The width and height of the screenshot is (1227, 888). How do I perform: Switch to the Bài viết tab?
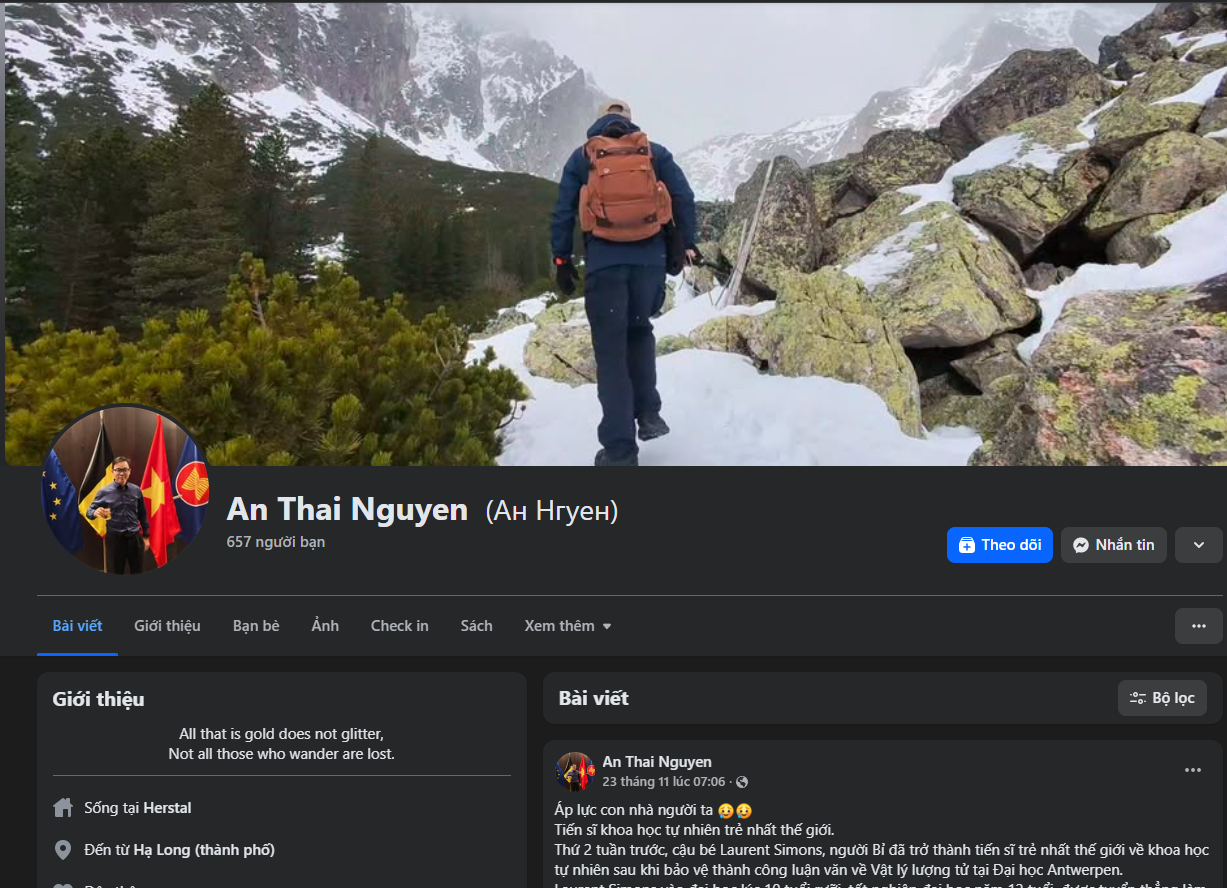pyautogui.click(x=77, y=626)
